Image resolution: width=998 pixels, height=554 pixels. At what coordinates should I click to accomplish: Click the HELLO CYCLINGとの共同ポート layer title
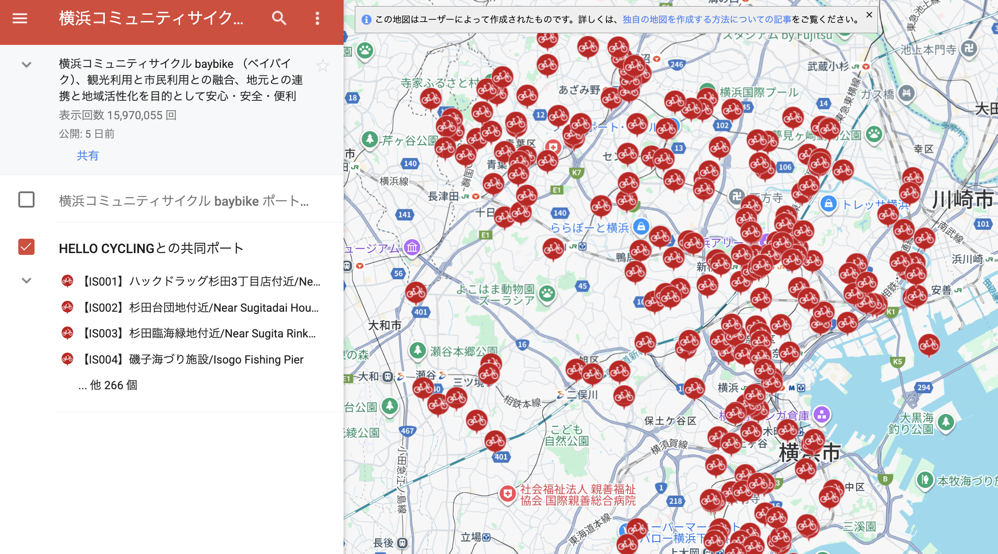pos(151,248)
